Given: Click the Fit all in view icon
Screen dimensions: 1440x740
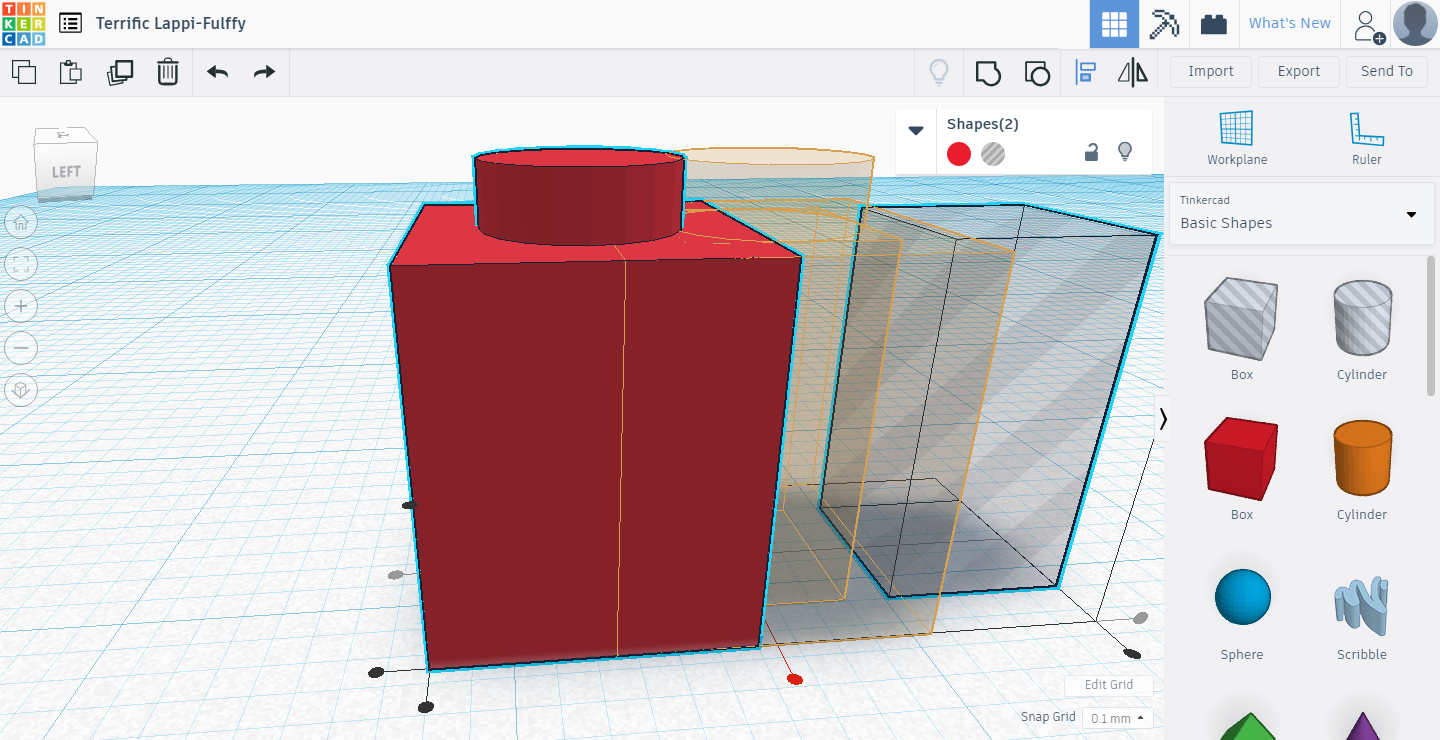Looking at the screenshot, I should pyautogui.click(x=21, y=264).
